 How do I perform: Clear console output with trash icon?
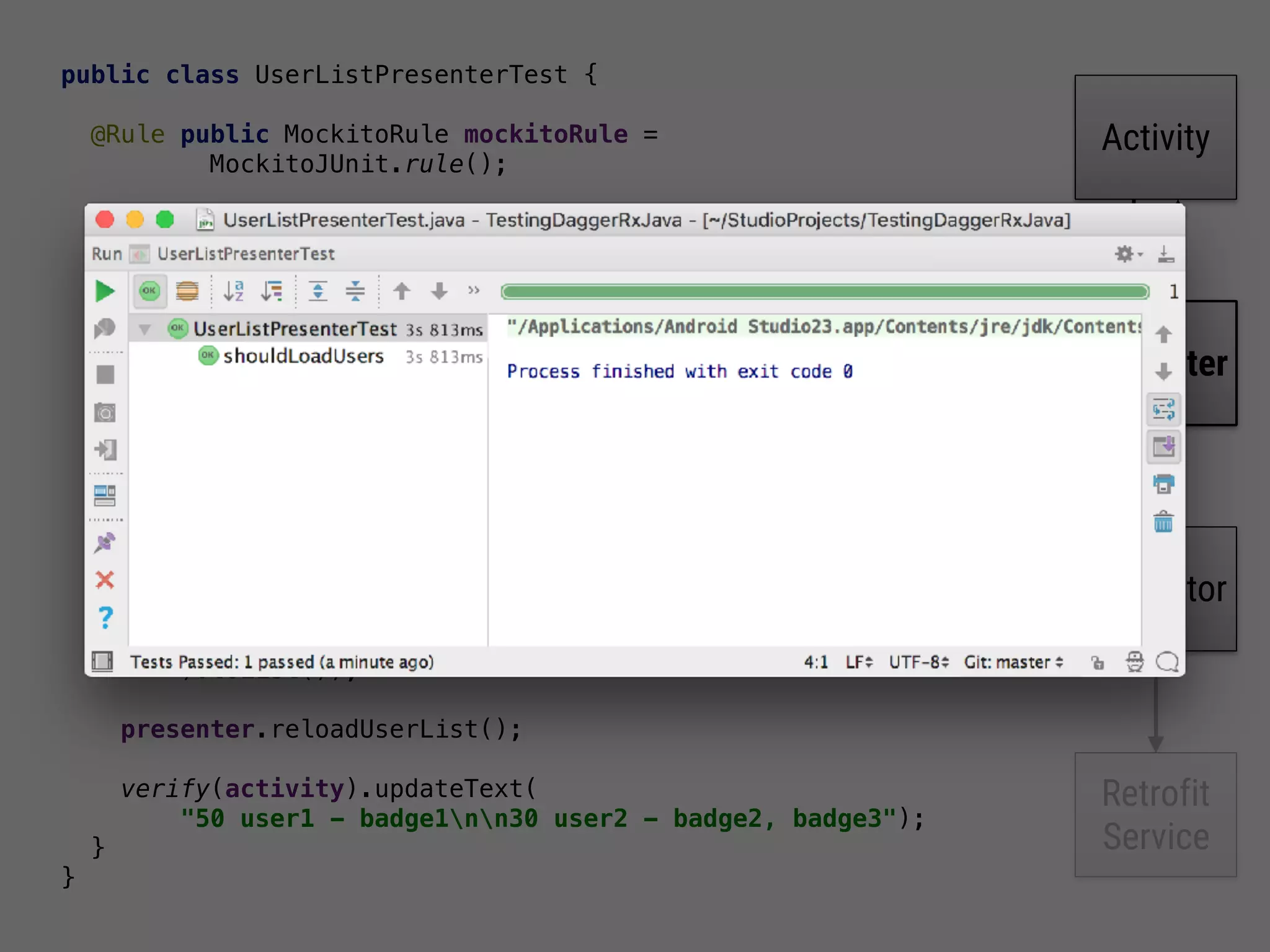coord(1163,522)
